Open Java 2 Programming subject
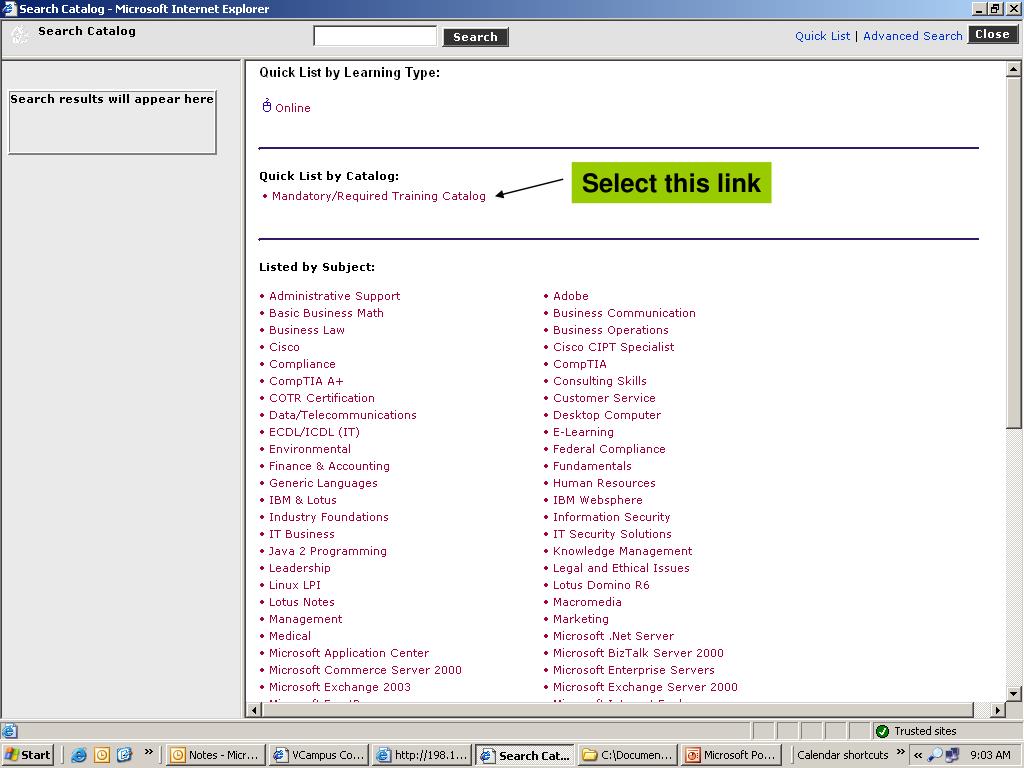Image resolution: width=1024 pixels, height=768 pixels. point(328,551)
